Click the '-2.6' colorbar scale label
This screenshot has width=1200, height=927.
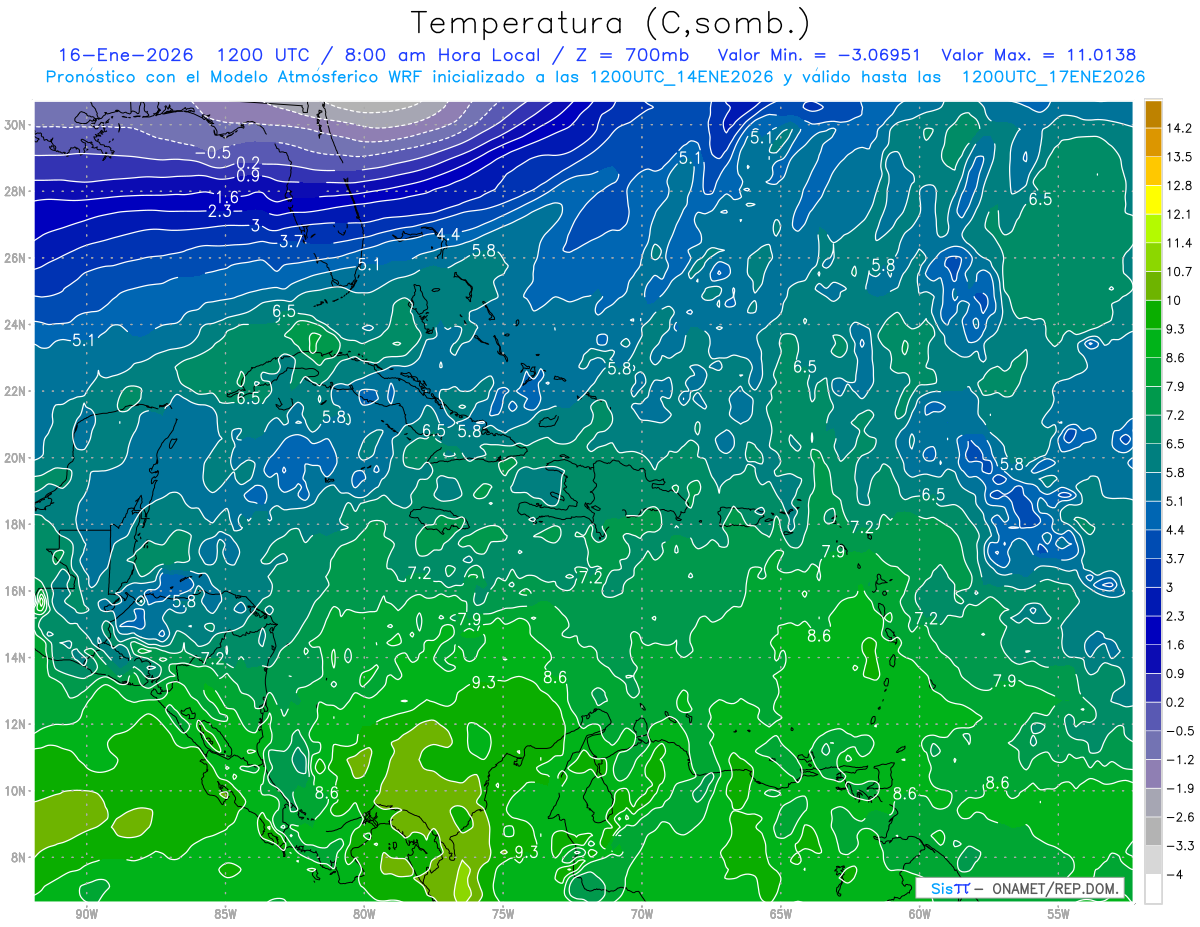[x=1180, y=817]
